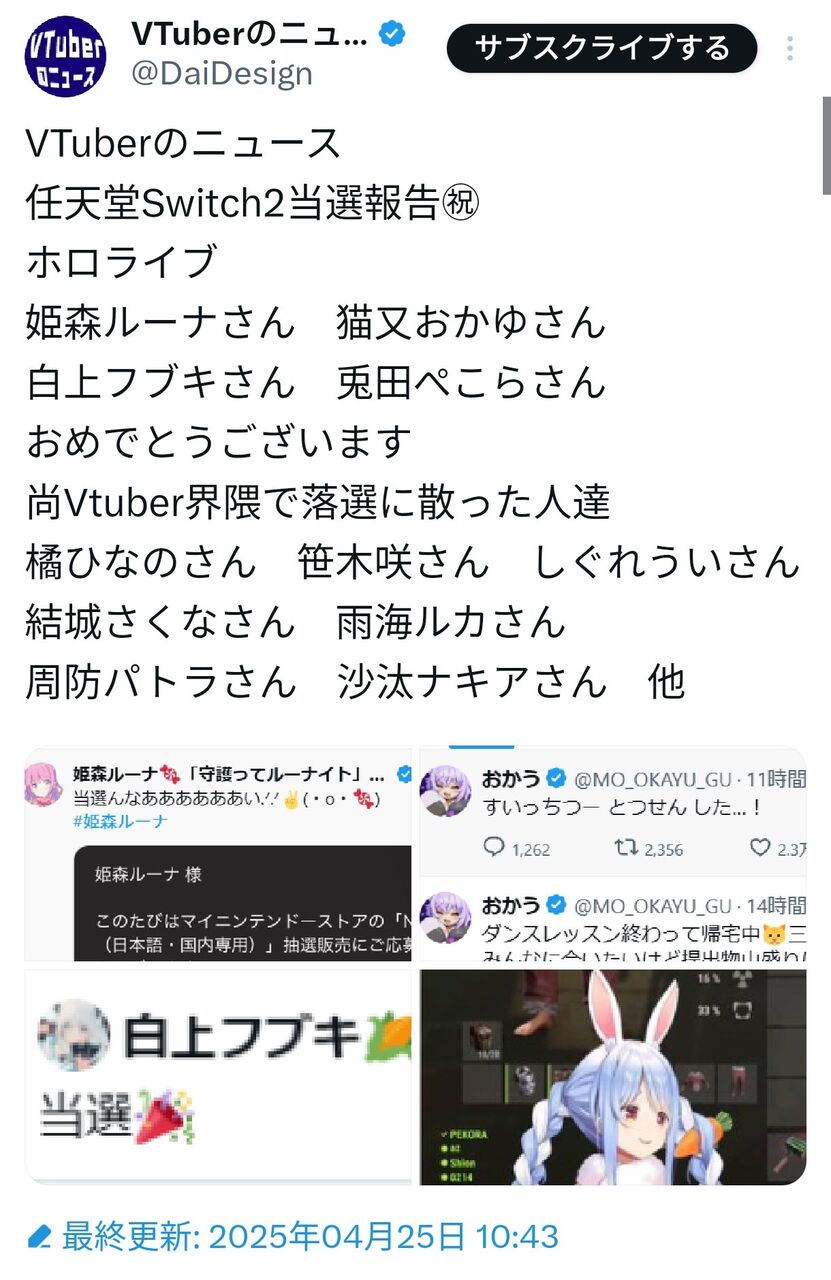Click the second おかう avatar on the lower tweet

445,917
